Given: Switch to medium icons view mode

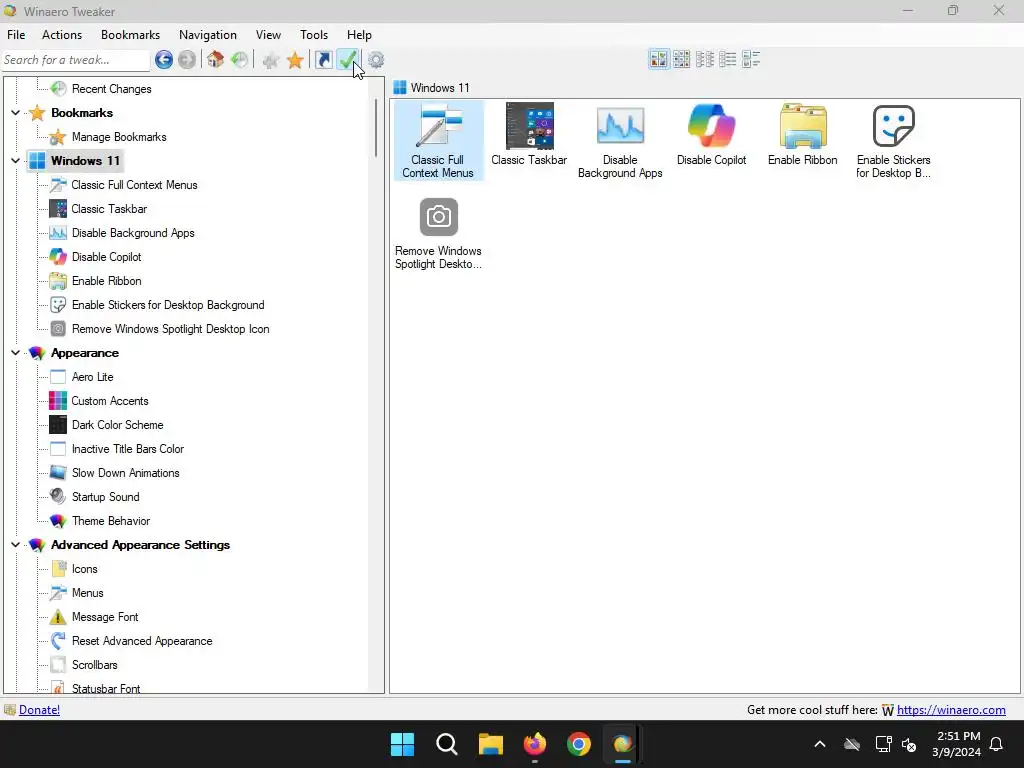Looking at the screenshot, I should (681, 59).
